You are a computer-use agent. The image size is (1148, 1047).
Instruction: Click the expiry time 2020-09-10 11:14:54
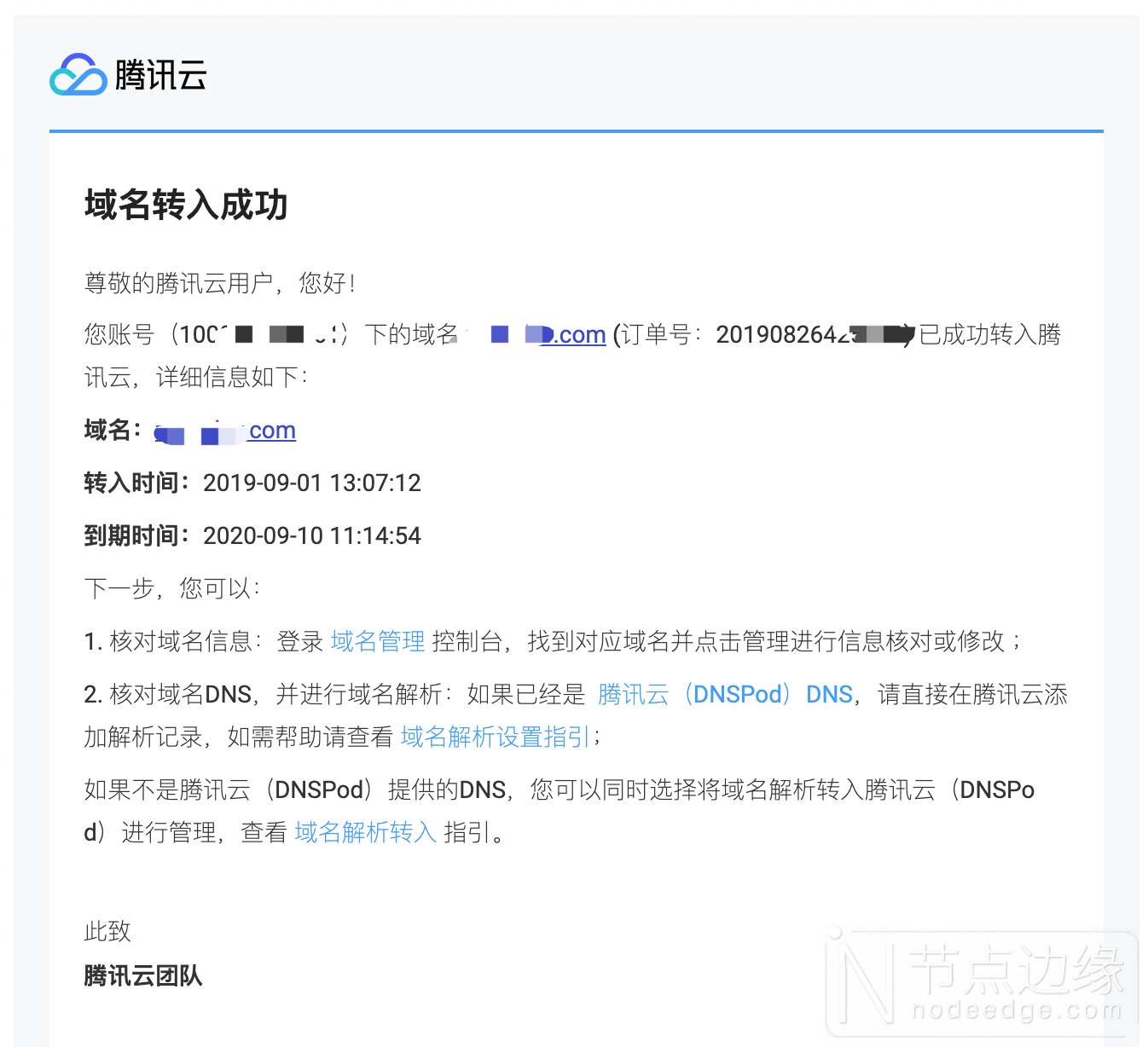tap(312, 536)
